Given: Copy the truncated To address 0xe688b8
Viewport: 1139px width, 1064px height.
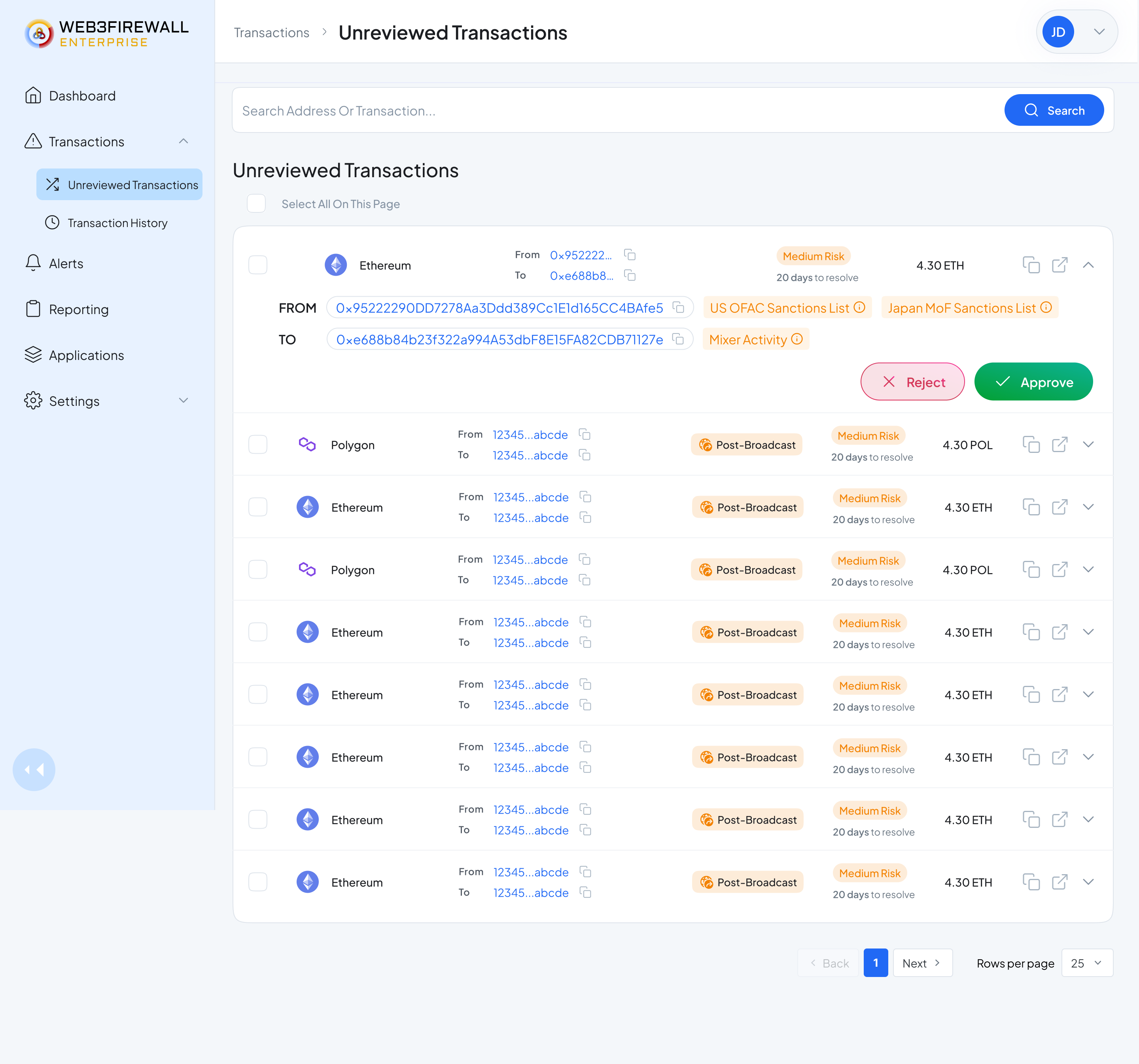Looking at the screenshot, I should 630,276.
